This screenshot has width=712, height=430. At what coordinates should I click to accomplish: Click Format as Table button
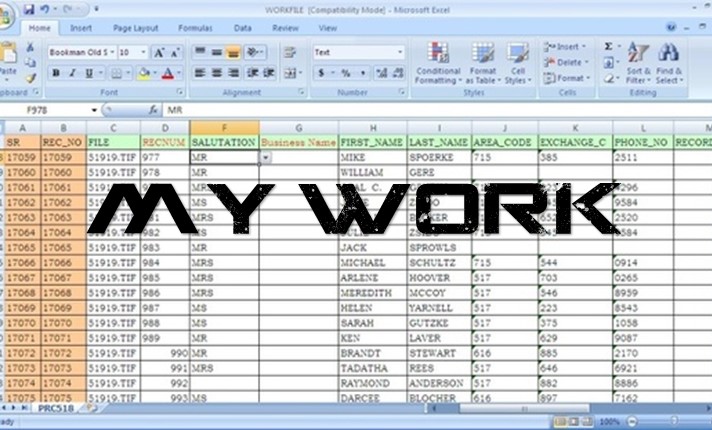[483, 63]
